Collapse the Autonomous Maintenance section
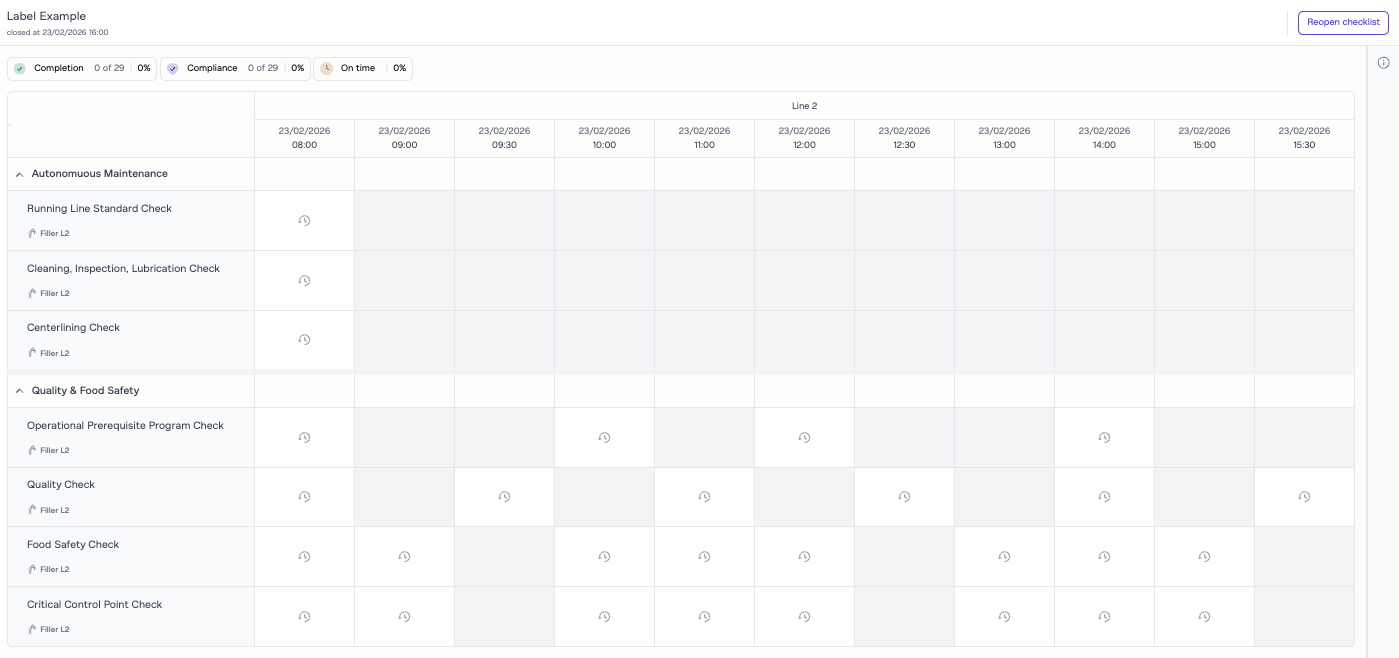The image size is (1399, 658). pyautogui.click(x=19, y=174)
